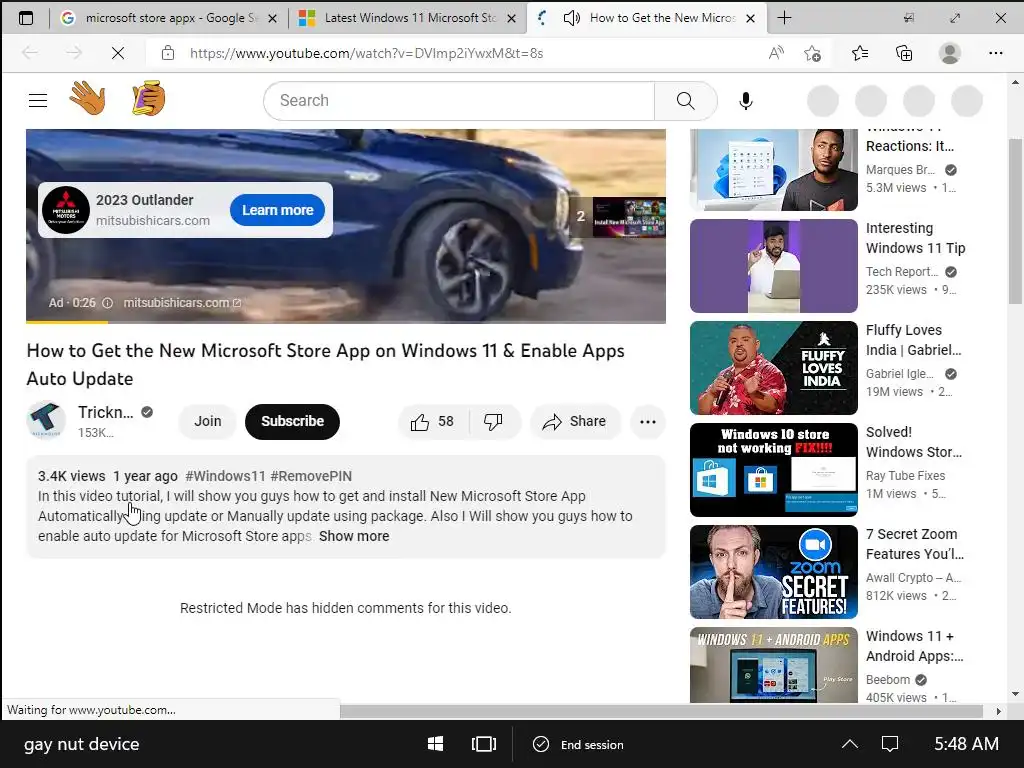This screenshot has height=768, width=1024.
Task: Click the #Windows11 hashtag
Action: [225, 476]
